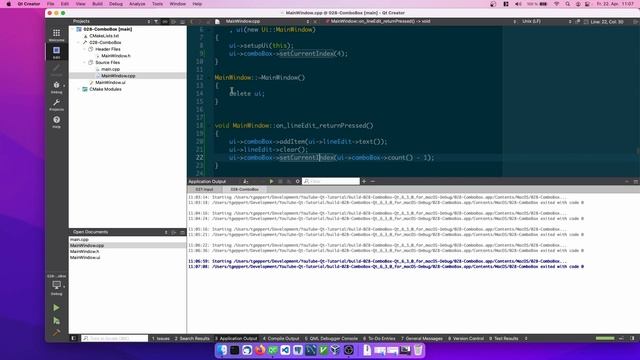Image resolution: width=640 pixels, height=360 pixels.
Task: Stop running program in Application Output toolbar
Action: 280,181
